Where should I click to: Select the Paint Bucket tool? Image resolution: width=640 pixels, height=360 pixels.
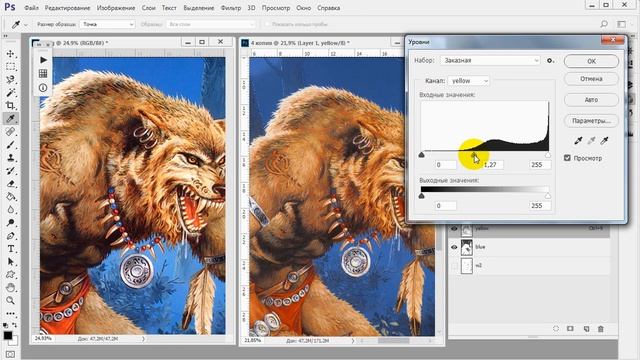click(11, 197)
